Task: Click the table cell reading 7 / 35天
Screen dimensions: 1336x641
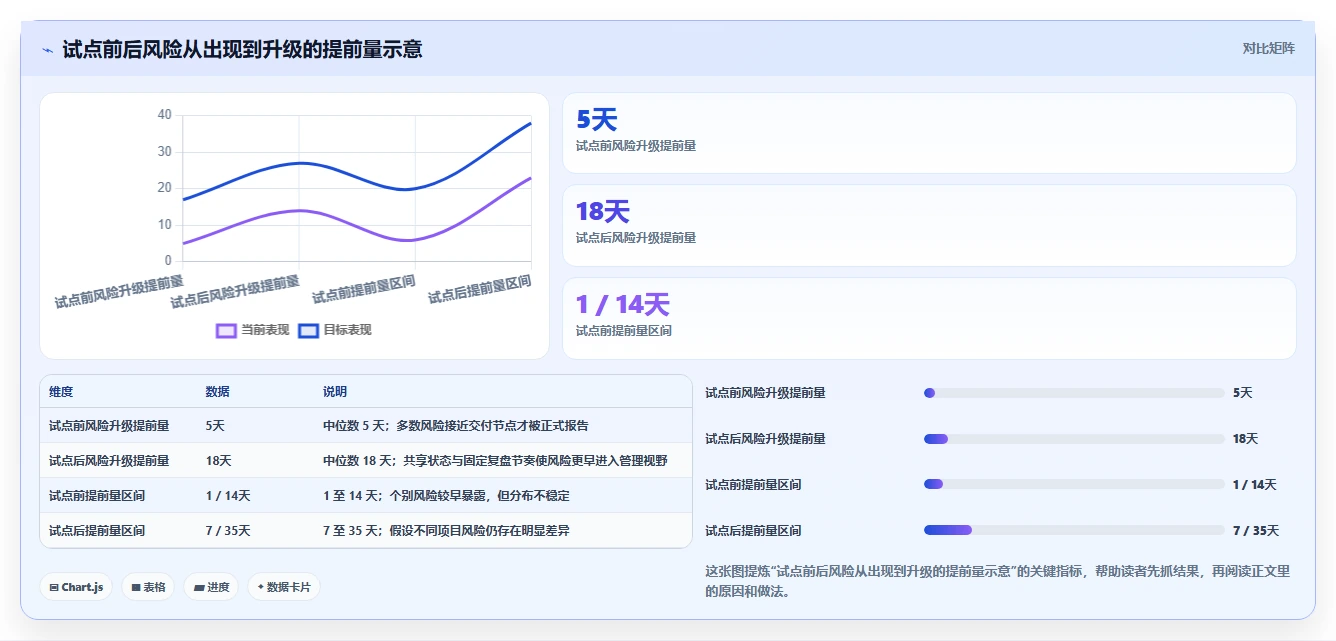Action: [228, 531]
